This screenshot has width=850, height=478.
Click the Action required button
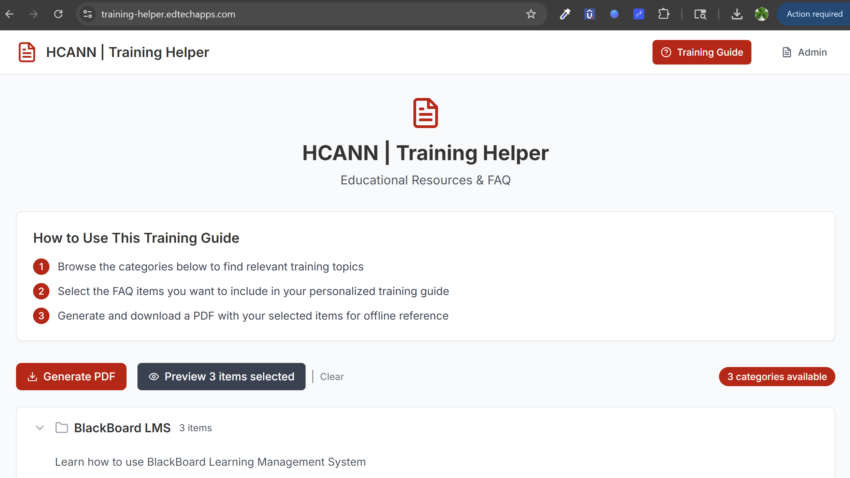click(814, 14)
